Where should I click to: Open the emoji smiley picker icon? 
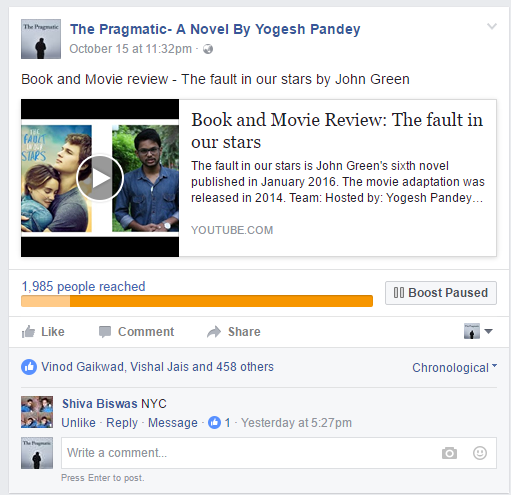tap(480, 453)
